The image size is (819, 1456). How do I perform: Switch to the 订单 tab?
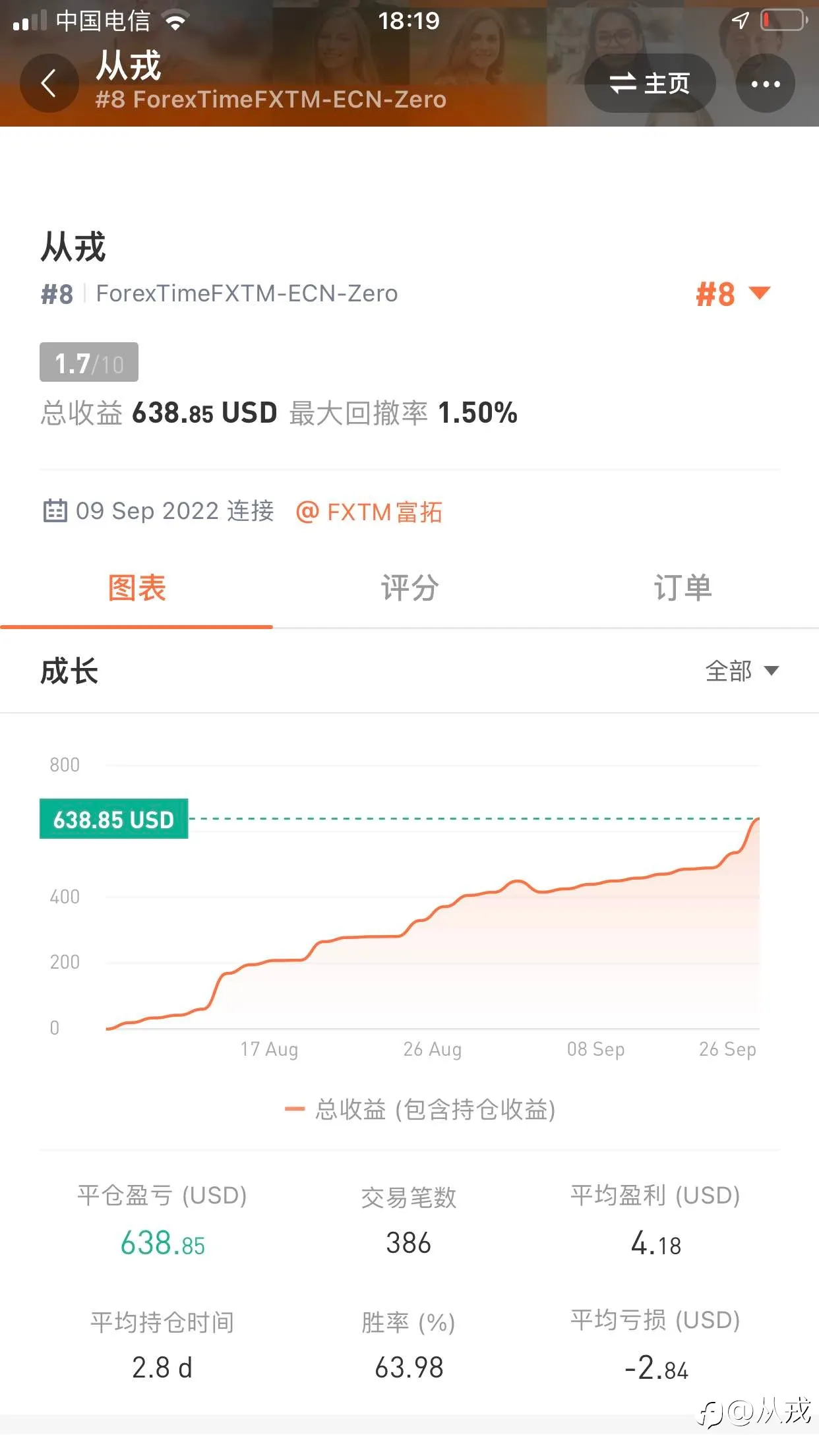coord(682,588)
